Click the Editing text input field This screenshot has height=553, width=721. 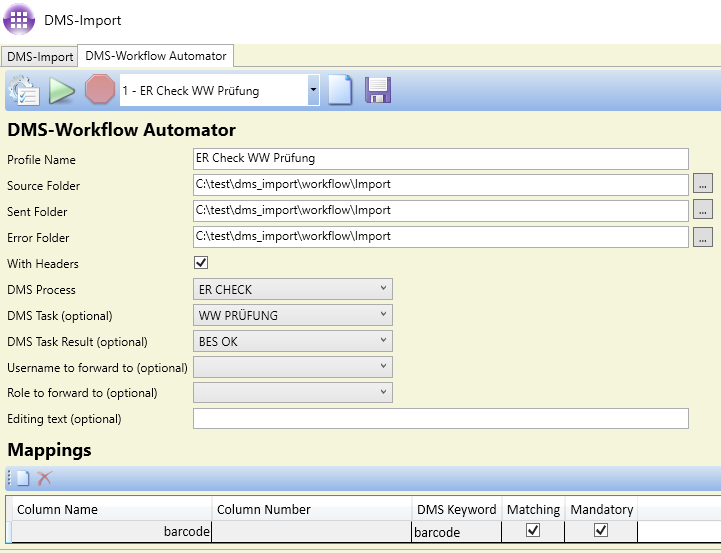pyautogui.click(x=440, y=419)
